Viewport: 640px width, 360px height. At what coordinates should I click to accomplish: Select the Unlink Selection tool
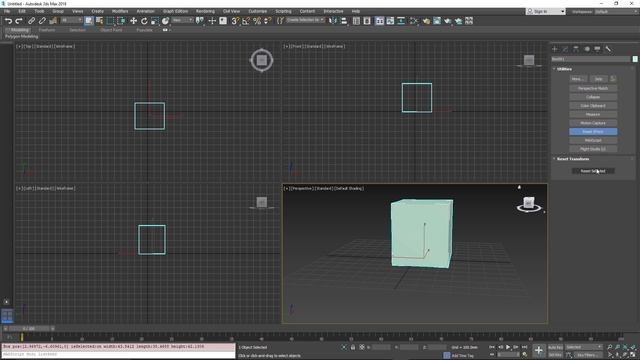(x=42, y=21)
